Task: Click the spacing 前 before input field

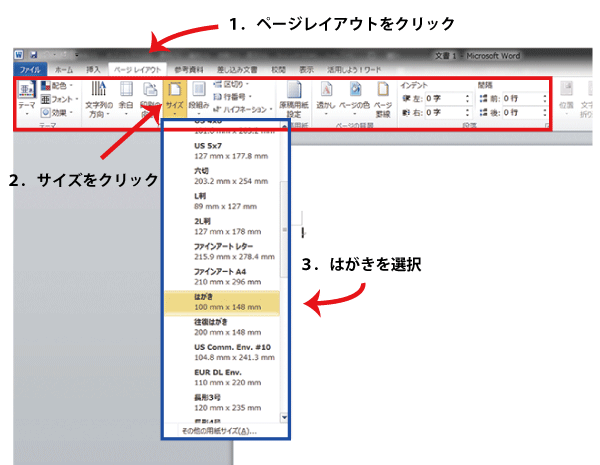Action: 521,99
